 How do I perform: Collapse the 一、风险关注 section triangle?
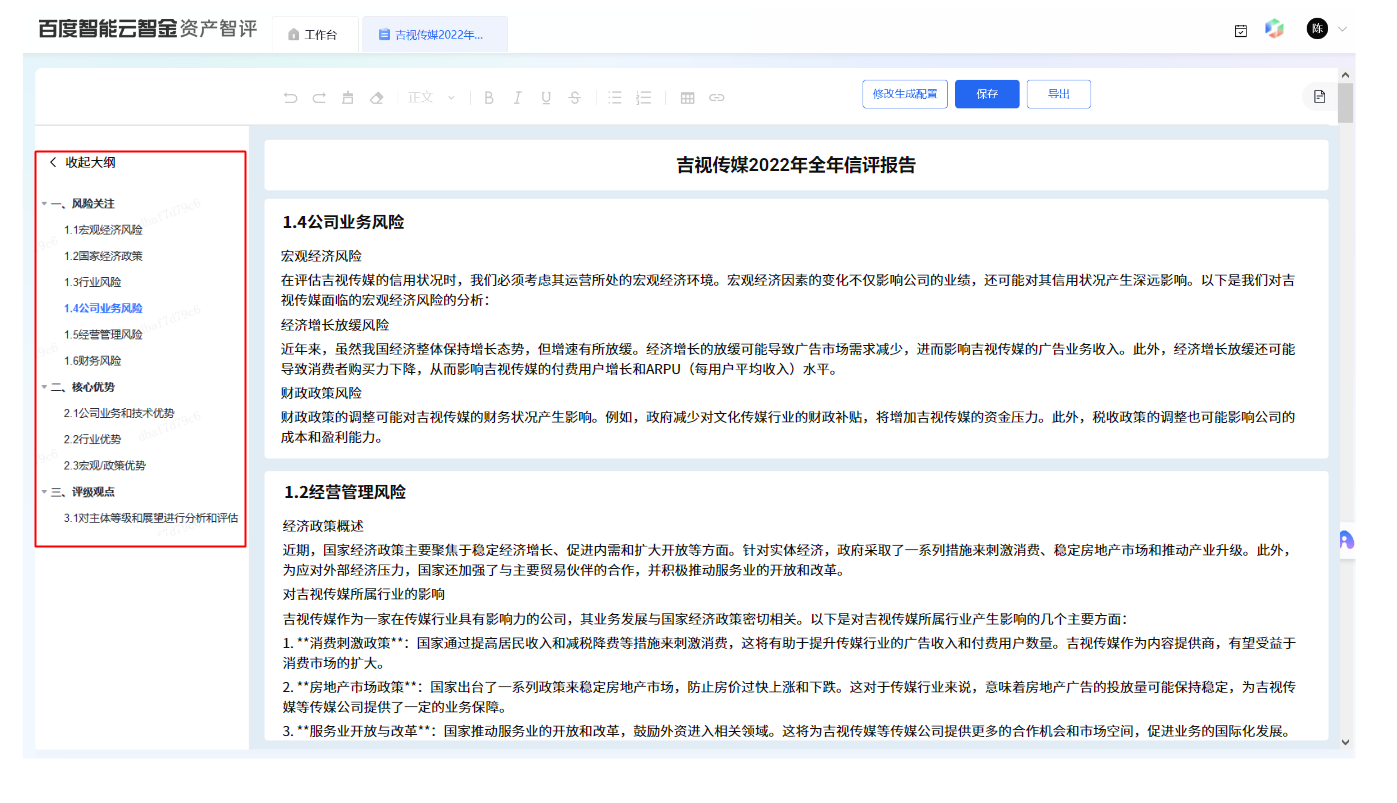(x=44, y=204)
